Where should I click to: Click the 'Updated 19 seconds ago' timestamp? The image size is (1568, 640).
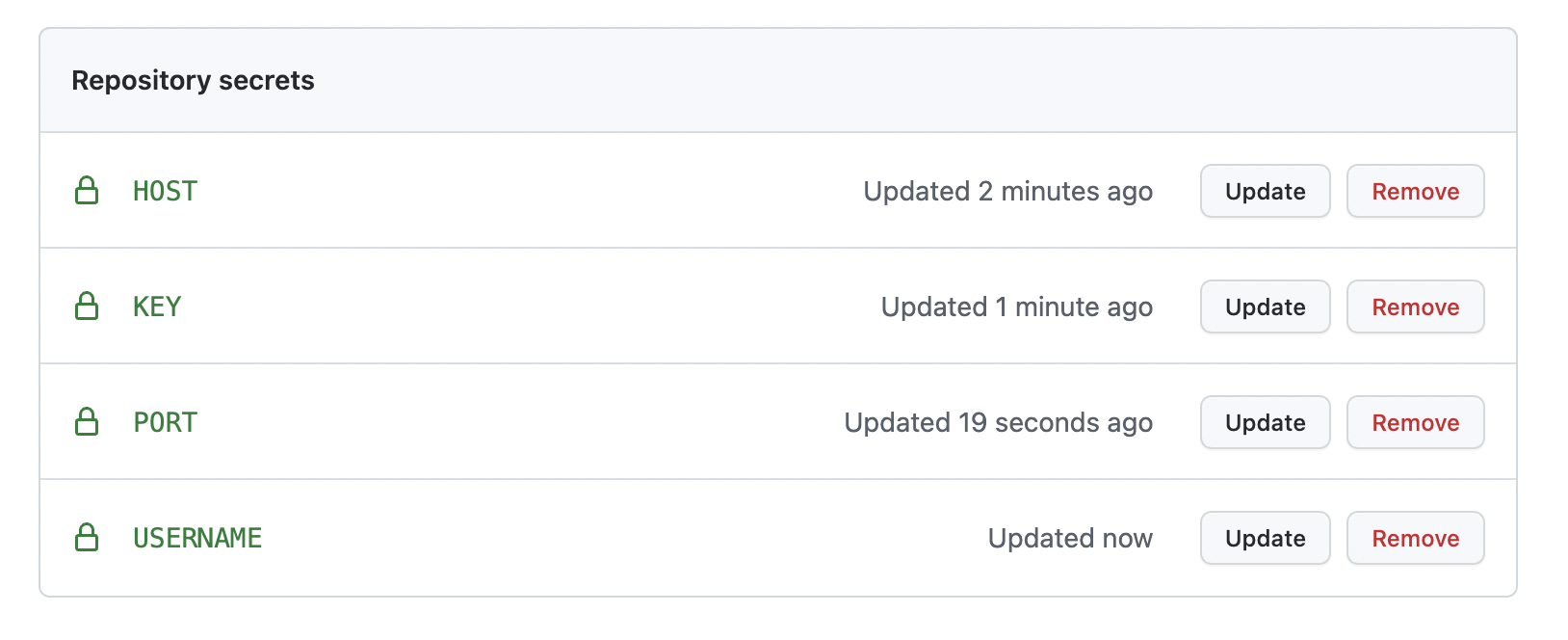998,422
